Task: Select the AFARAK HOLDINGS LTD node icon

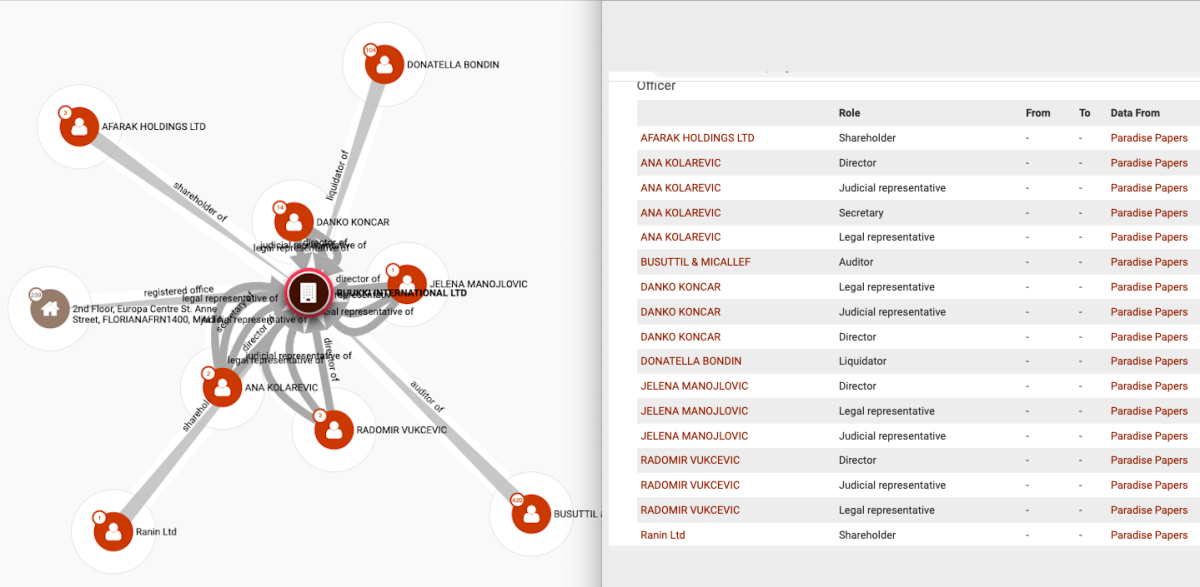Action: click(79, 126)
